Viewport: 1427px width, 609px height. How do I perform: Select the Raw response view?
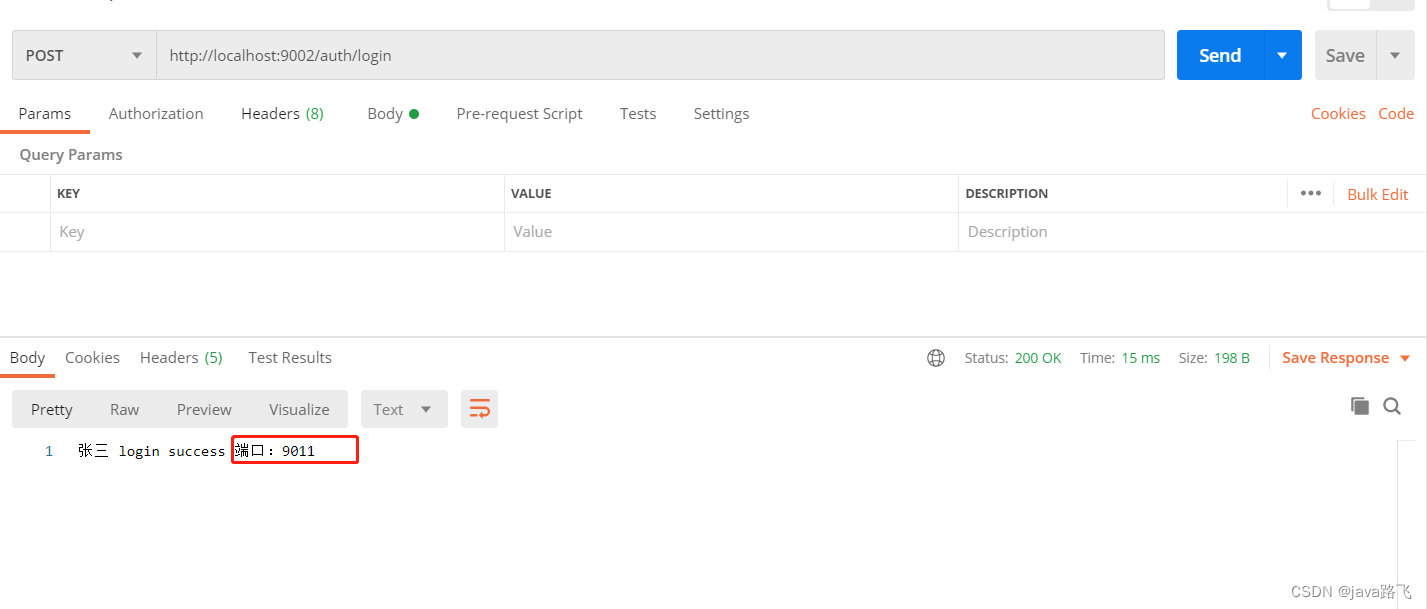(125, 409)
